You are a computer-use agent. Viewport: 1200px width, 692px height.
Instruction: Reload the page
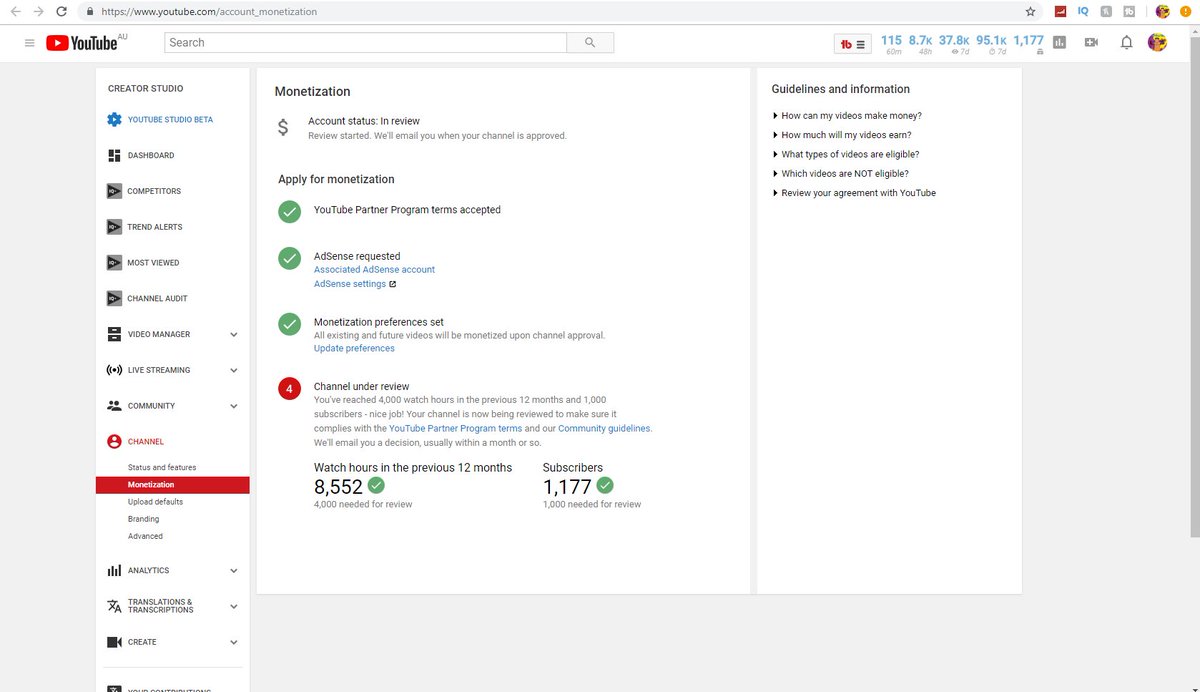click(62, 12)
